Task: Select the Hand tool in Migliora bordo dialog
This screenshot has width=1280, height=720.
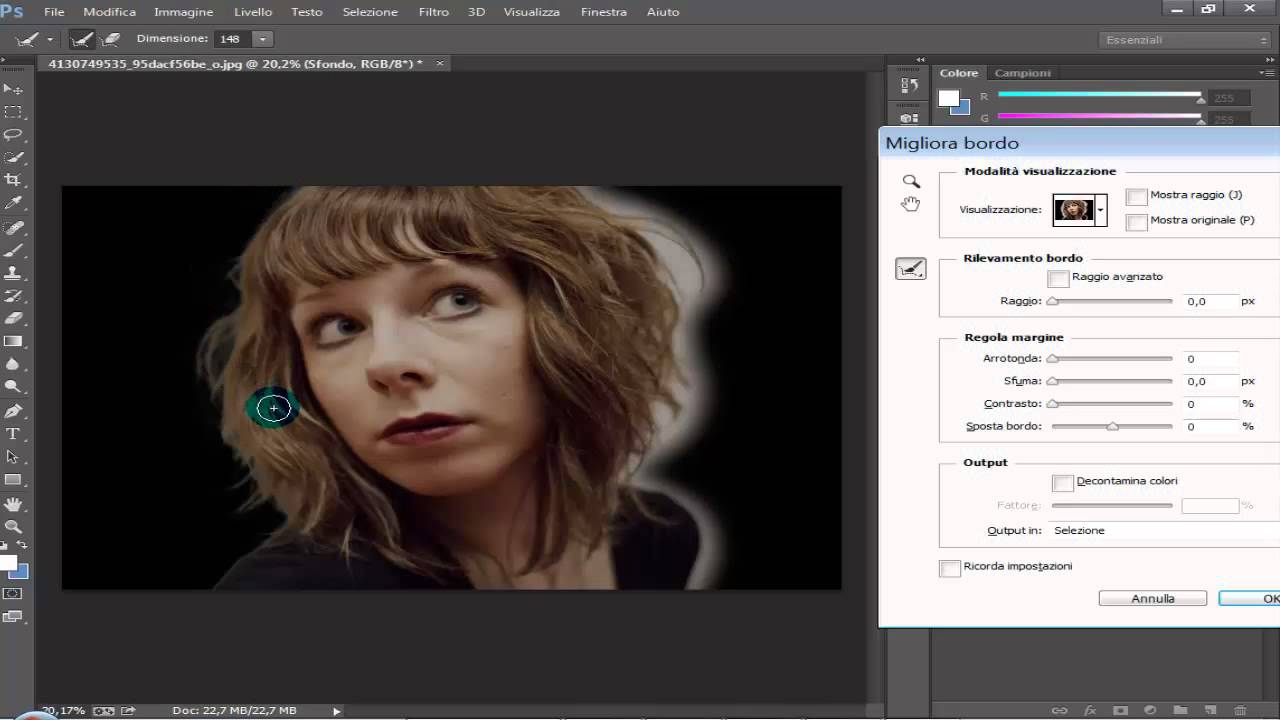Action: coord(910,204)
